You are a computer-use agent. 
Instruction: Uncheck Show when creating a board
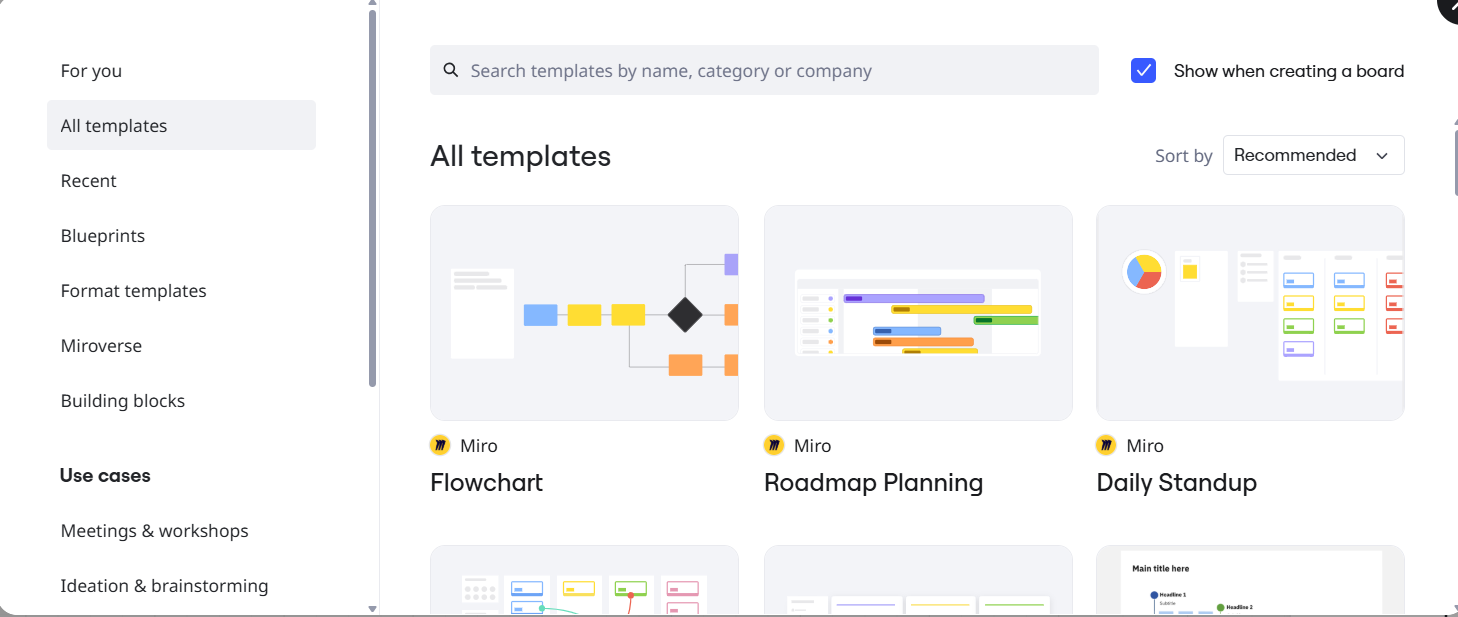click(x=1143, y=71)
